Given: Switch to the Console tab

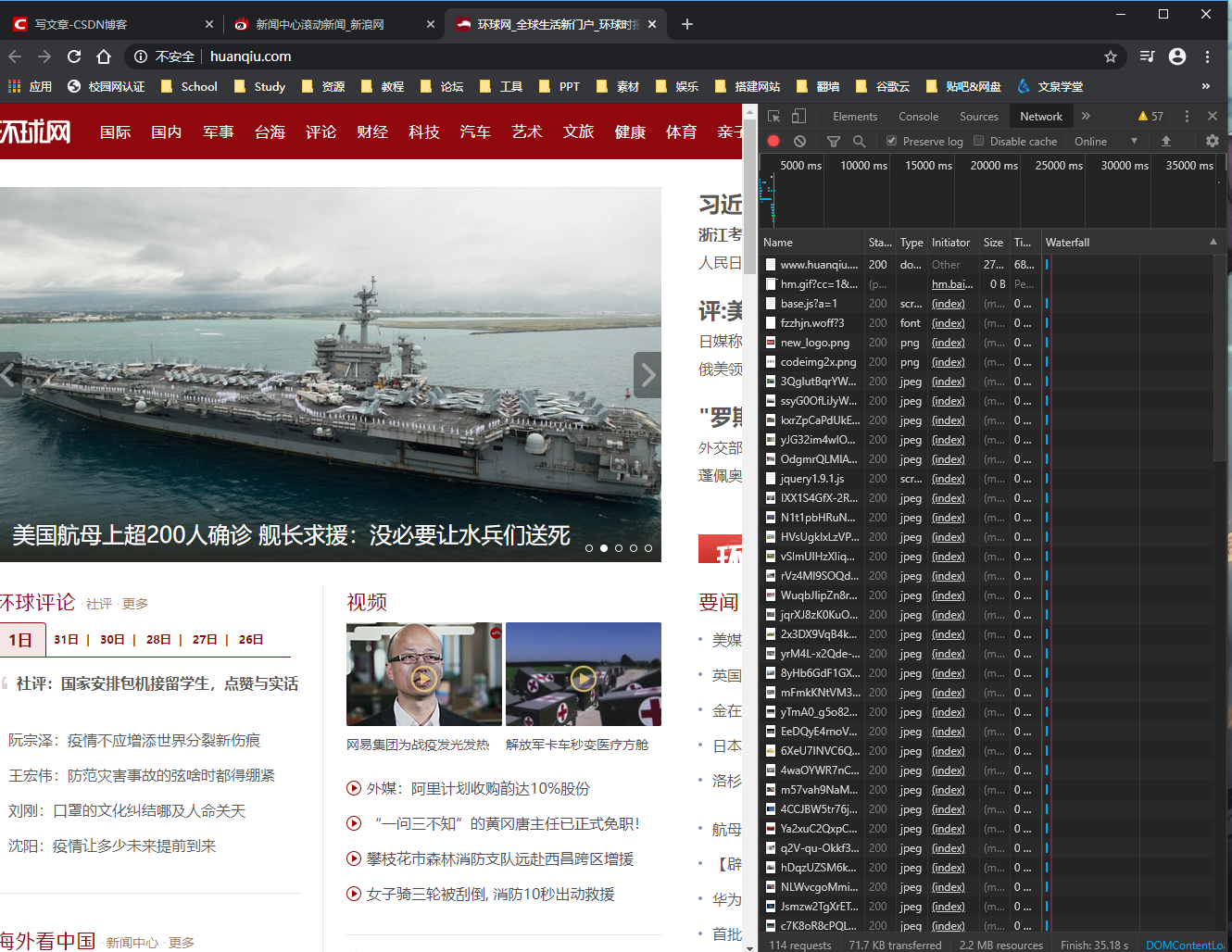Looking at the screenshot, I should click(x=918, y=117).
